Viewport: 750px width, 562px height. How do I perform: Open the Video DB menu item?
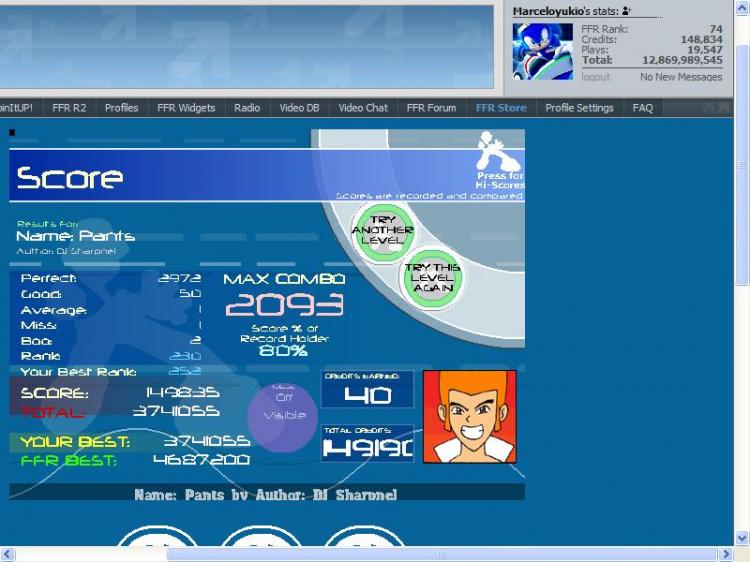(x=299, y=108)
